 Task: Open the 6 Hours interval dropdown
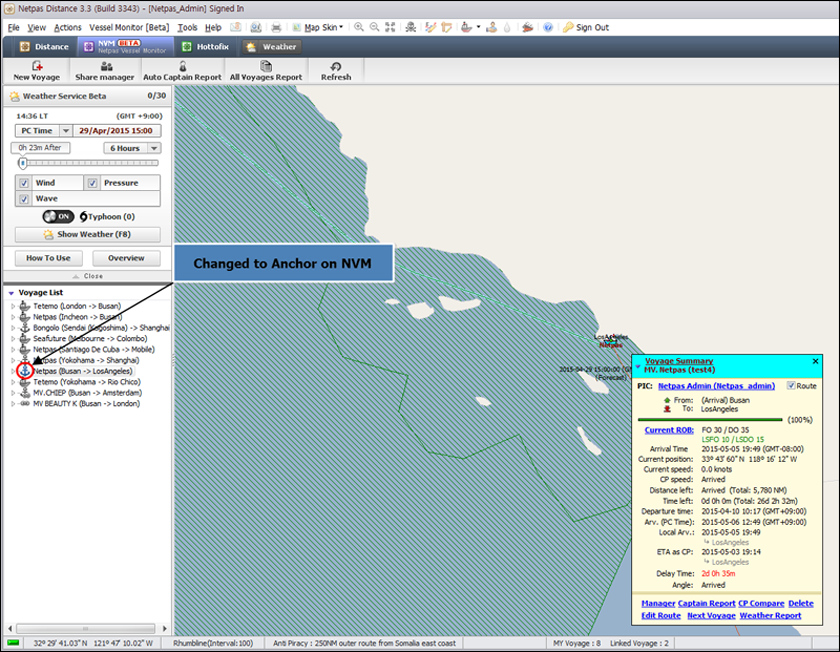coord(154,148)
